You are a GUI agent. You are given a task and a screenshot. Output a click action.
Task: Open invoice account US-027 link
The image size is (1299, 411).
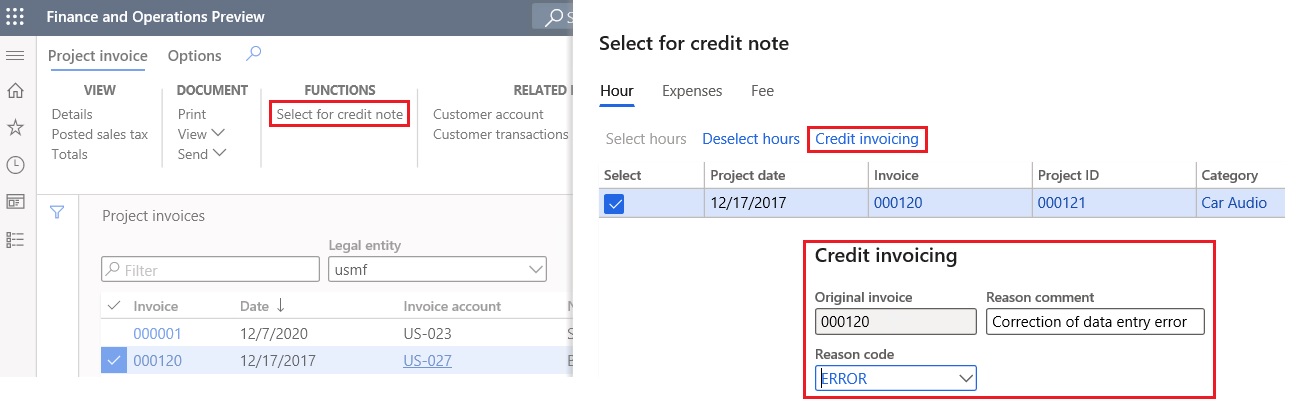[x=428, y=361]
